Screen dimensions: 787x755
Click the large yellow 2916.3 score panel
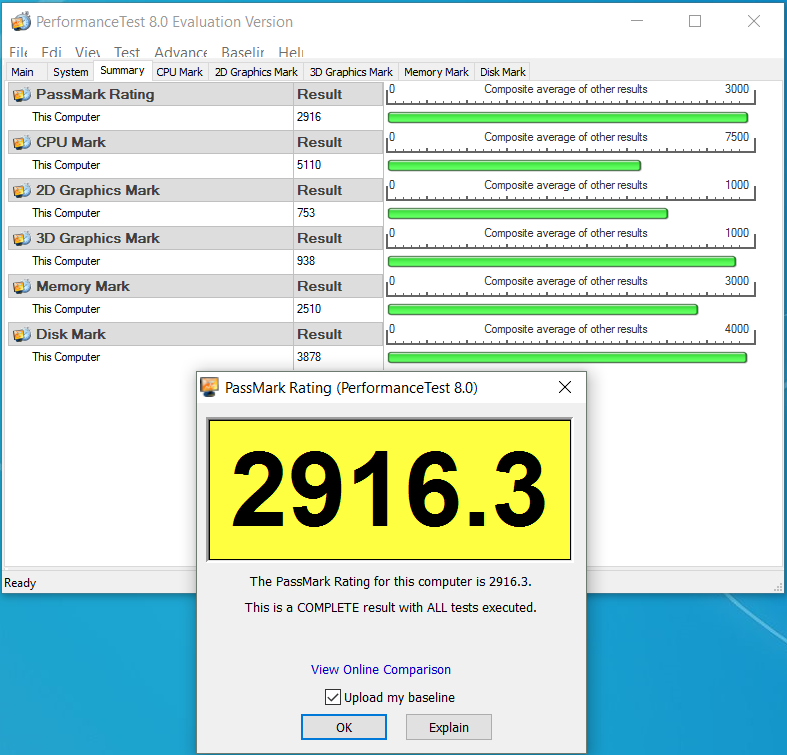coord(389,489)
